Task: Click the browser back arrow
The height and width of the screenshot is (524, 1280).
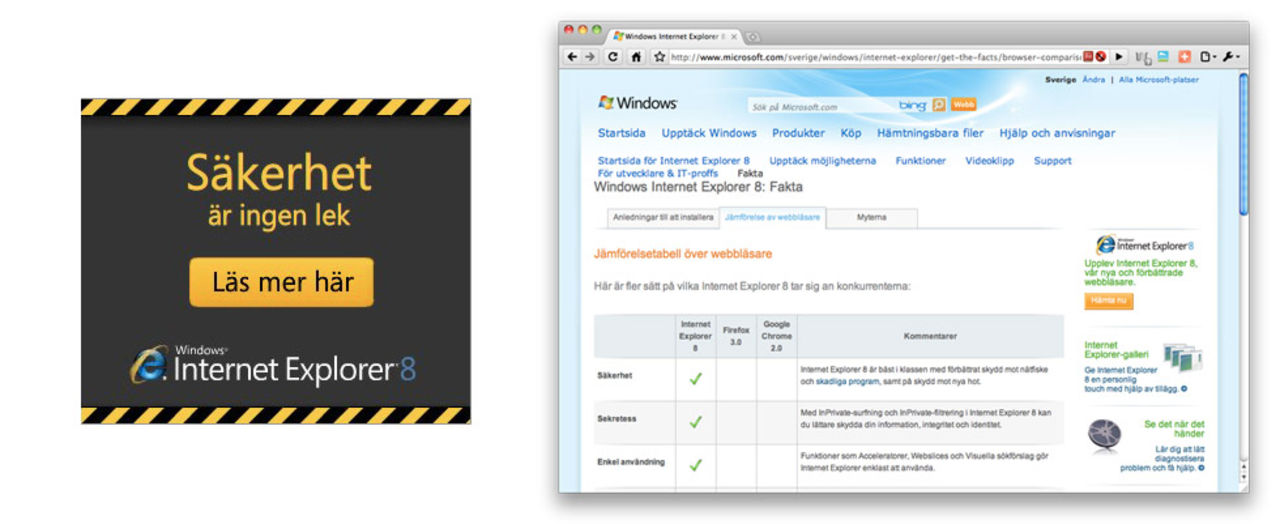Action: pos(572,57)
